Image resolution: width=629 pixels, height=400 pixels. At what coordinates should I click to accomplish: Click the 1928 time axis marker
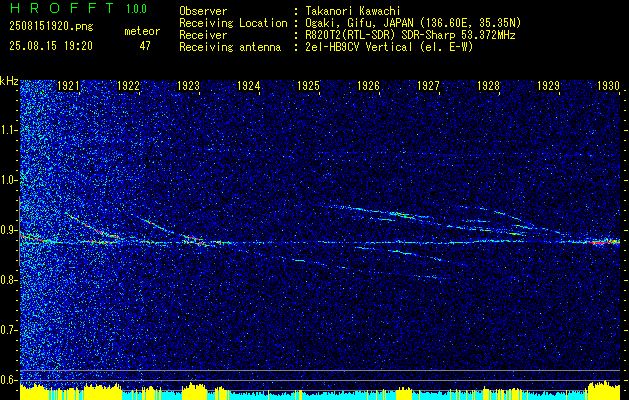coord(489,86)
